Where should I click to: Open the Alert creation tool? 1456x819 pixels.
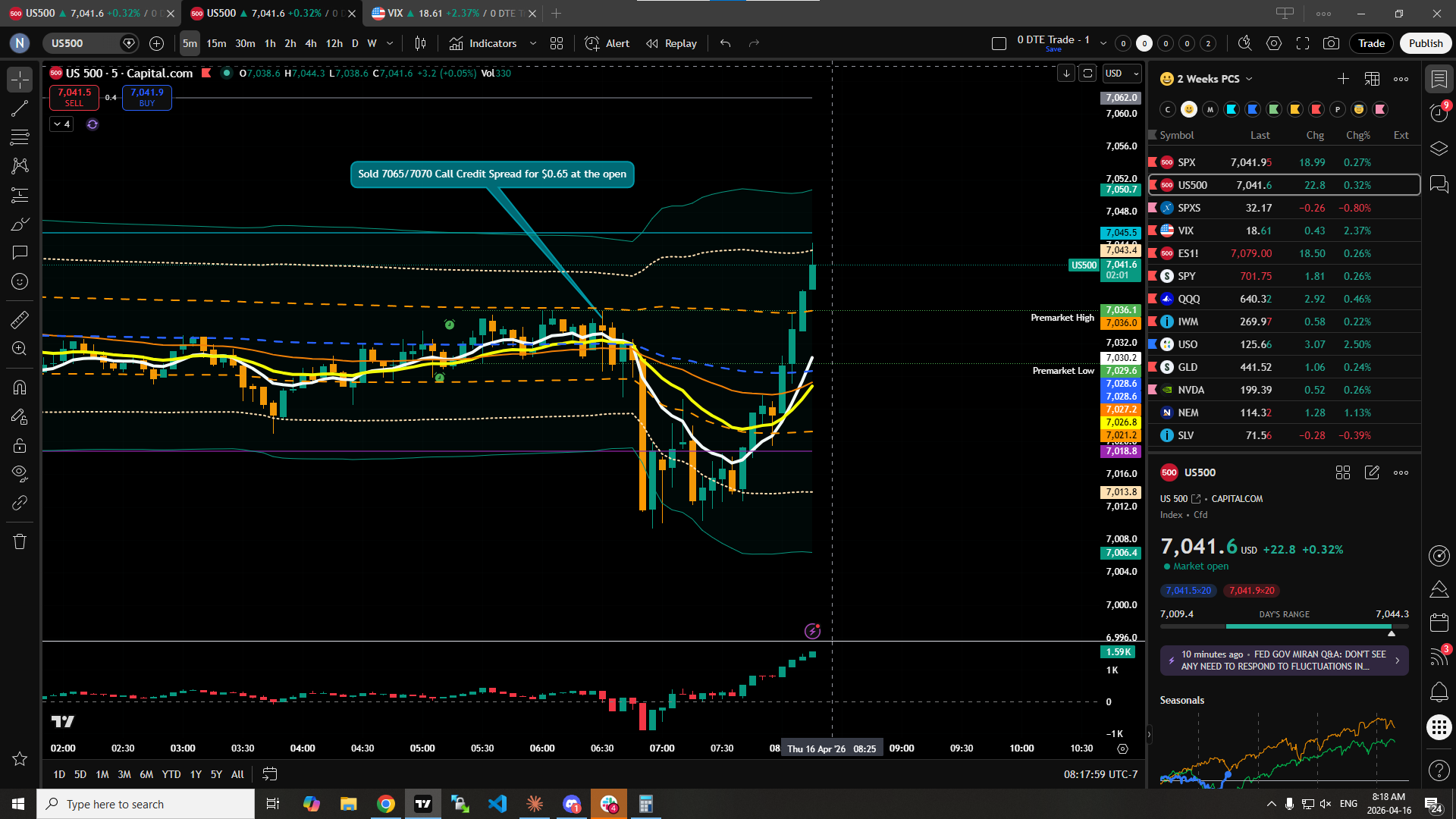[x=607, y=43]
